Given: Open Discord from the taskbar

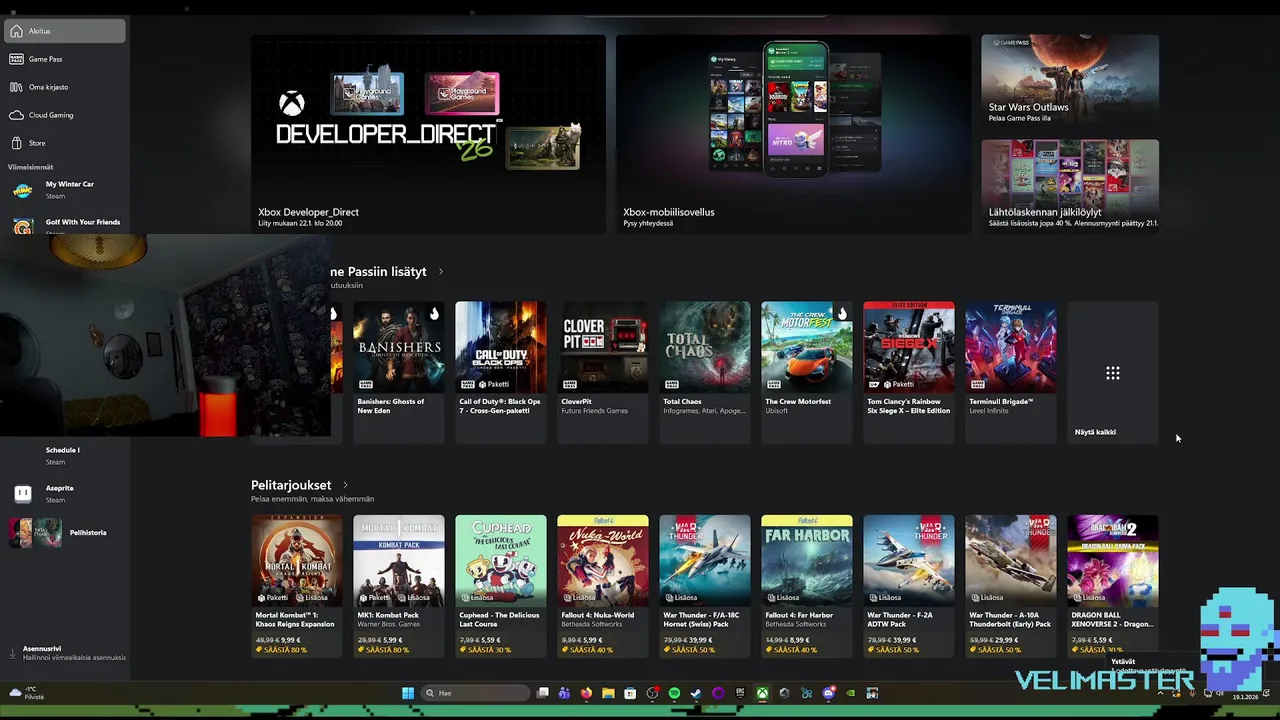Looking at the screenshot, I should 828,693.
